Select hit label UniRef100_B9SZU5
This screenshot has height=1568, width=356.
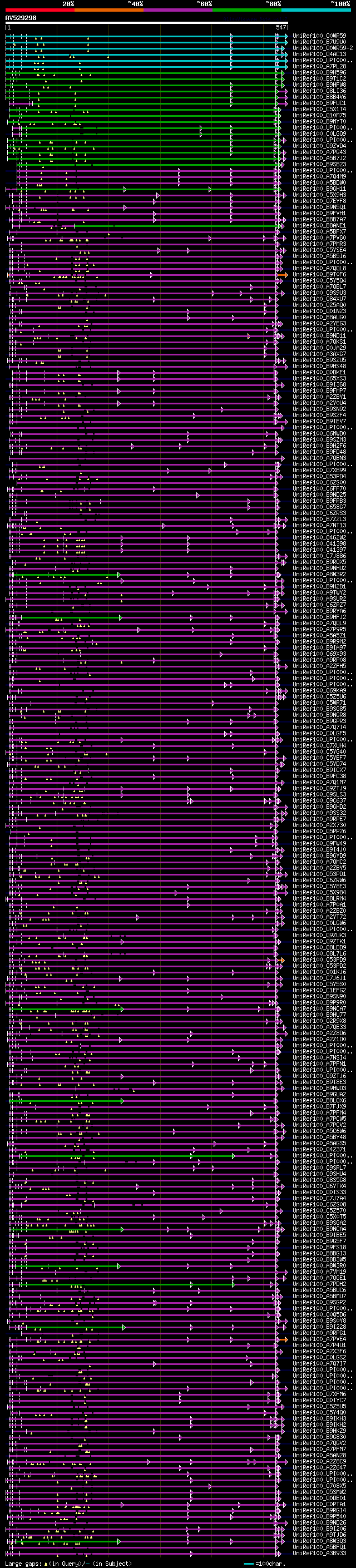point(319,360)
